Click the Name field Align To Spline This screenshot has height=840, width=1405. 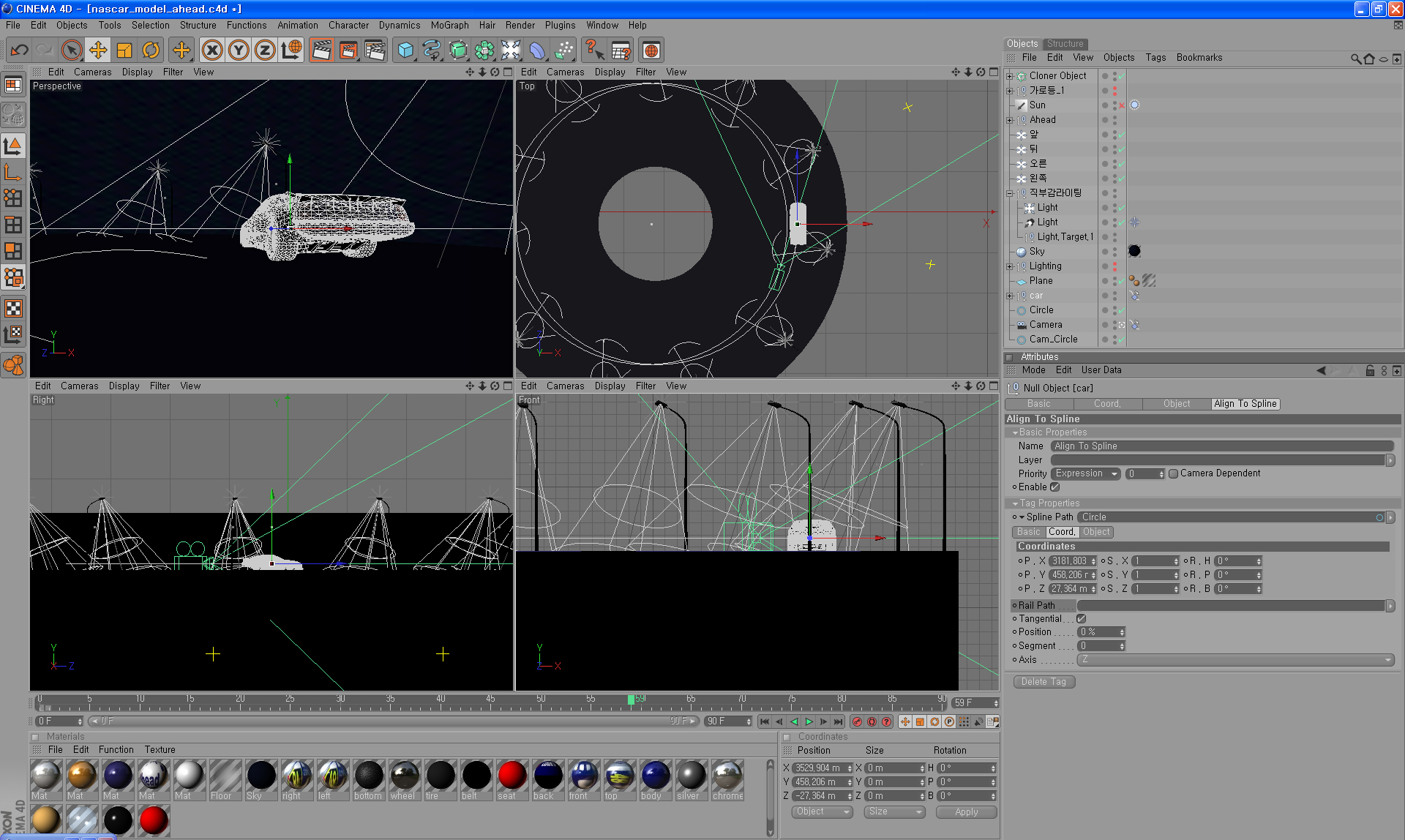click(x=1222, y=446)
